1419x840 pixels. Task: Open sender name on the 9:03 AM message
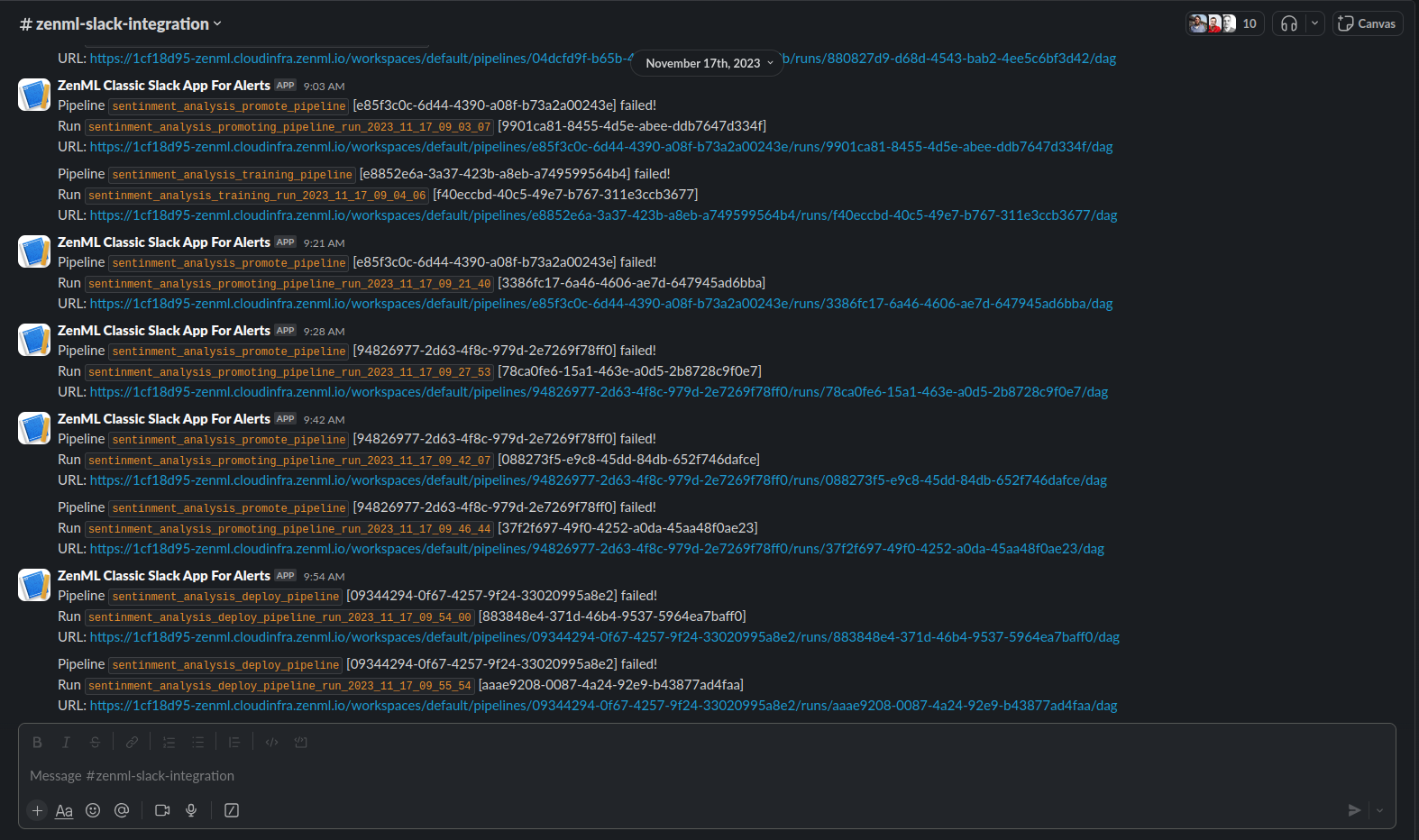click(164, 85)
